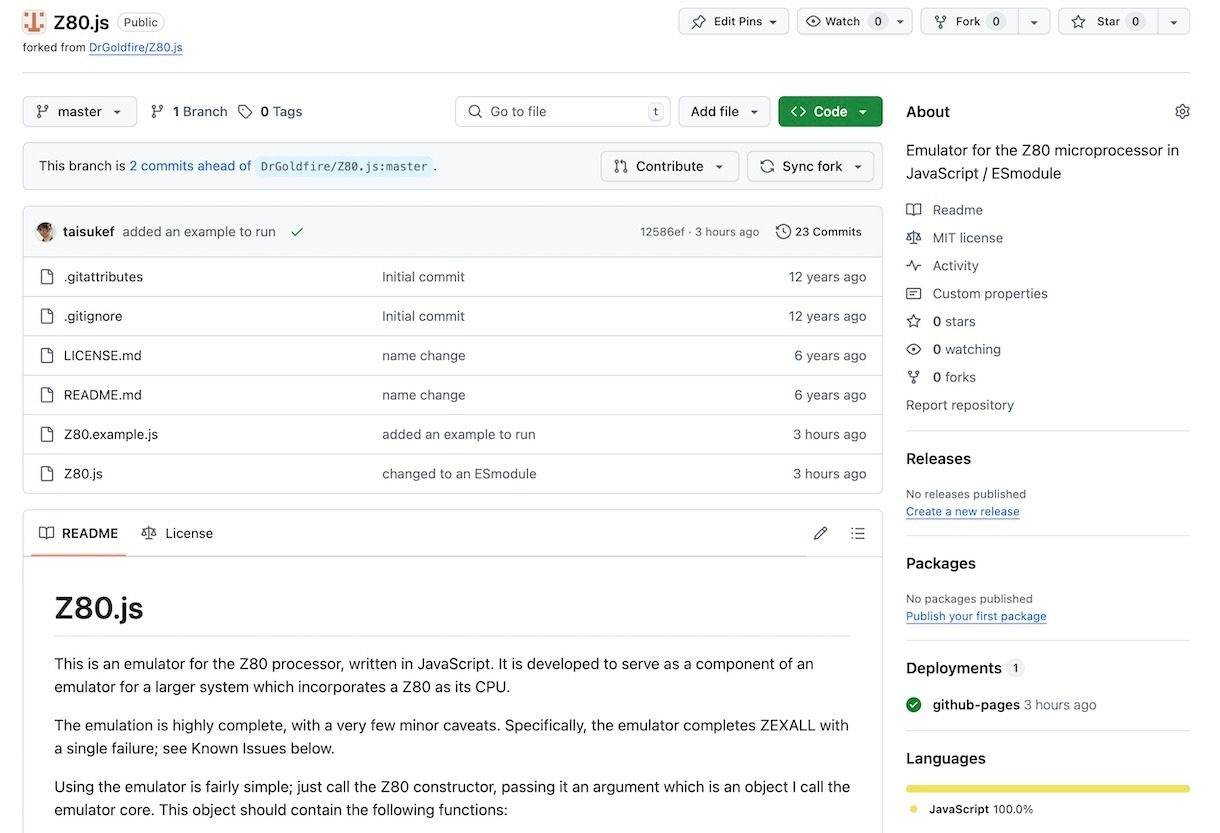1220x833 pixels.
Task: Click the tag icon beside 0 Tags
Action: [x=245, y=112]
